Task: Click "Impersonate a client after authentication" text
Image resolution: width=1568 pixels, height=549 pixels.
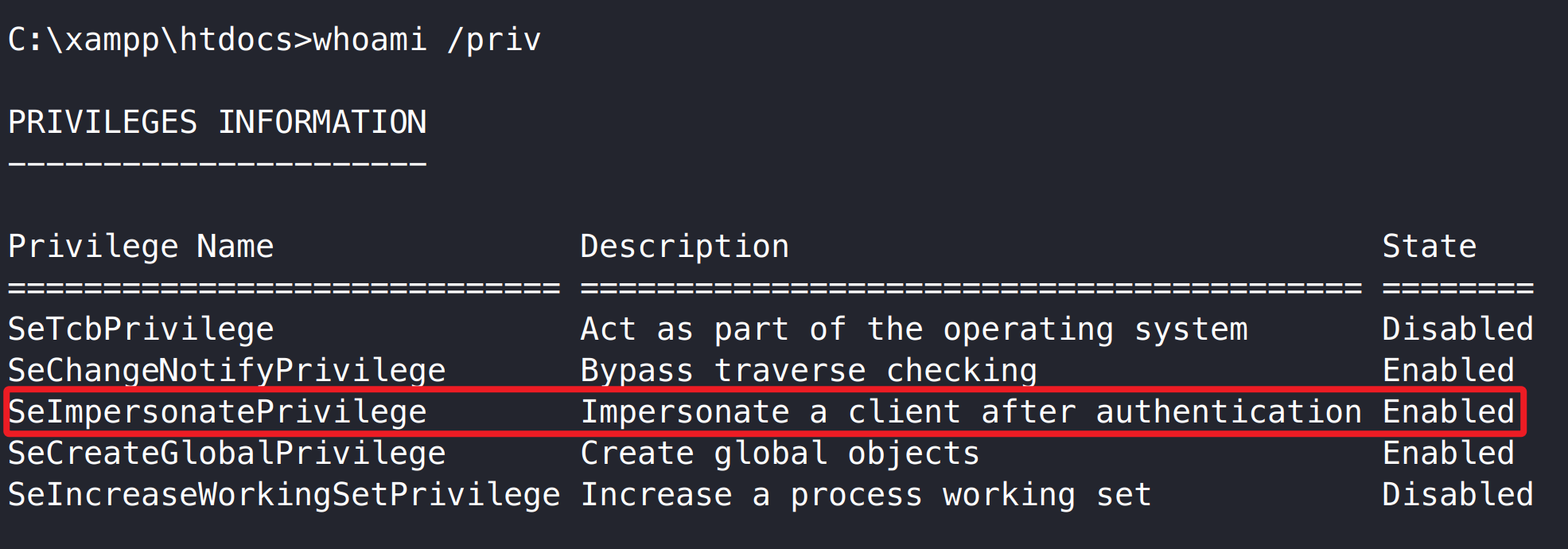Action: (971, 412)
